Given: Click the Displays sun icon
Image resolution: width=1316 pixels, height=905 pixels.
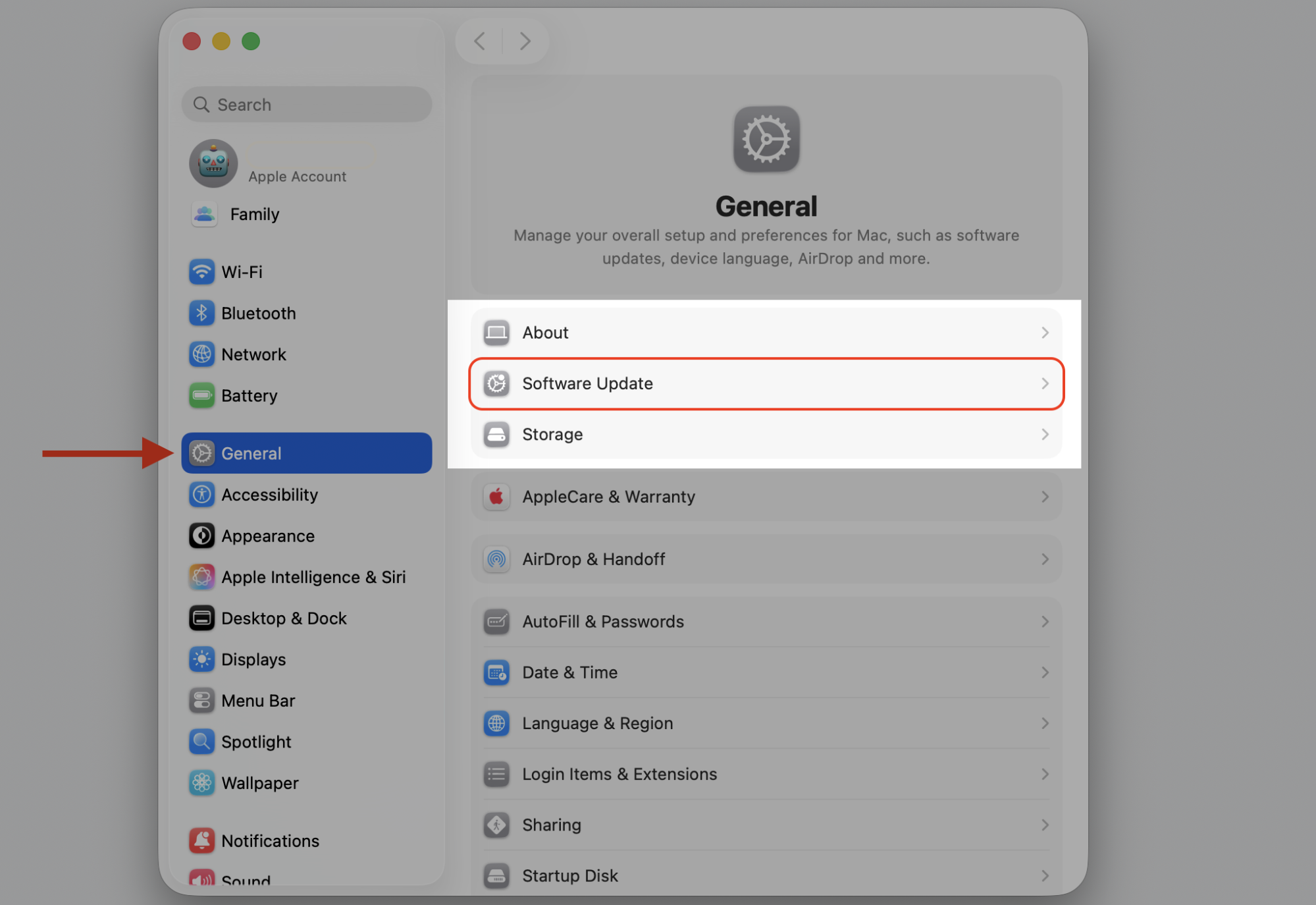Looking at the screenshot, I should [201, 659].
